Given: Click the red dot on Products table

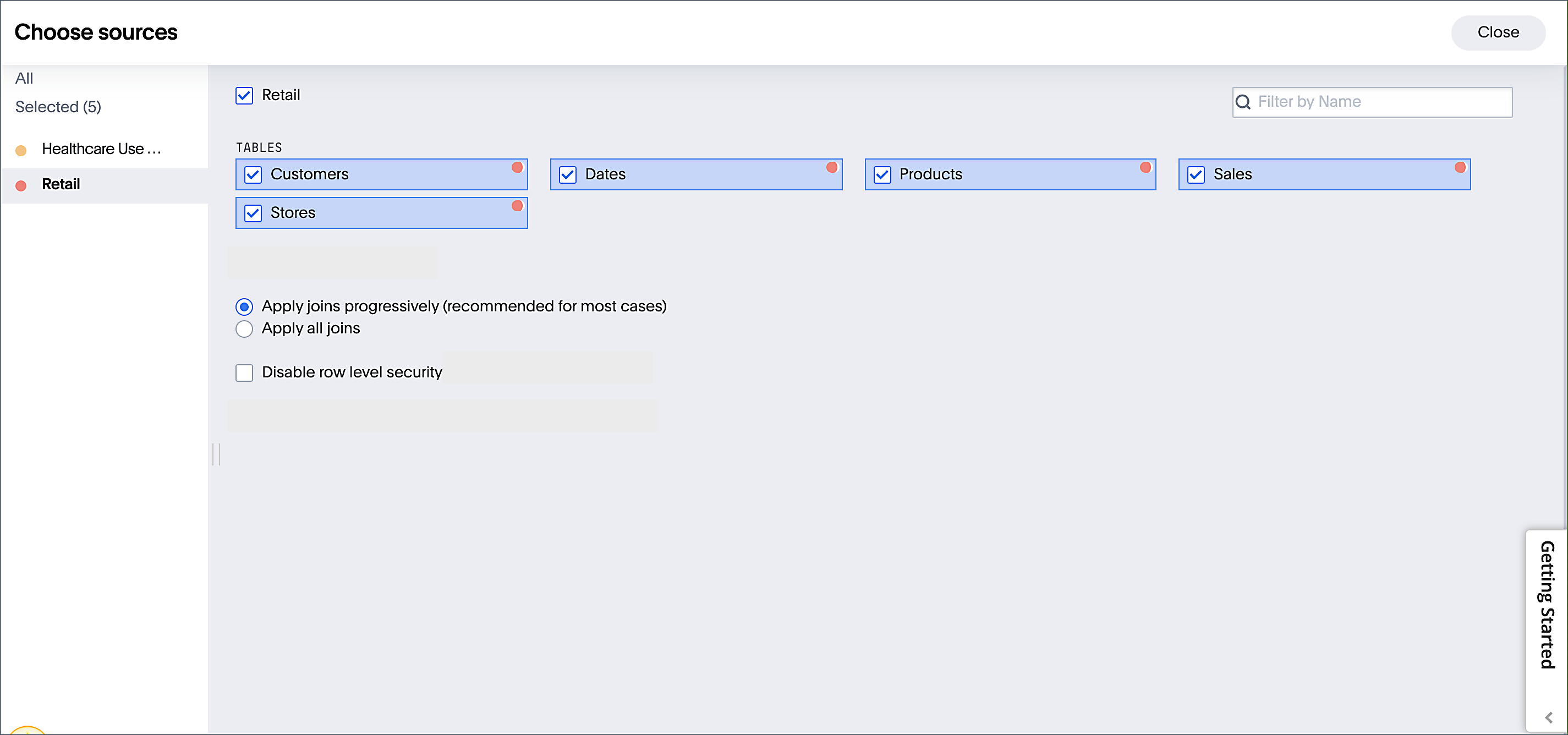Looking at the screenshot, I should pos(1145,167).
